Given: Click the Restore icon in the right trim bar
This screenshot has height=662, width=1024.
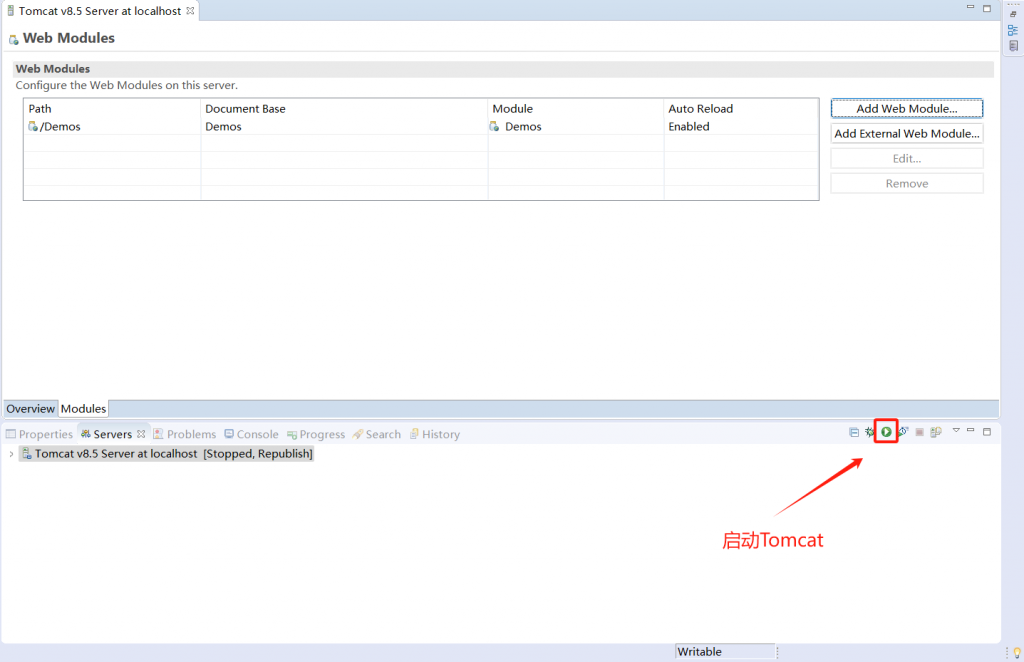Looking at the screenshot, I should [1013, 15].
